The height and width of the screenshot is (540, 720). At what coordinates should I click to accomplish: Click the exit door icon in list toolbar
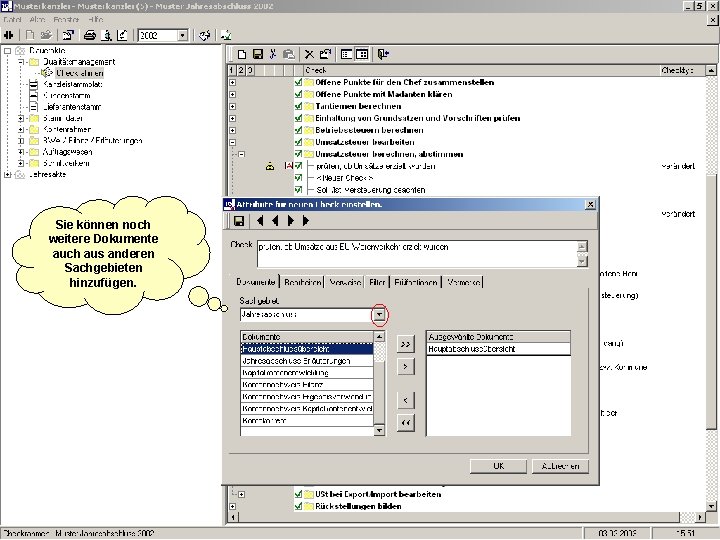tap(383, 54)
